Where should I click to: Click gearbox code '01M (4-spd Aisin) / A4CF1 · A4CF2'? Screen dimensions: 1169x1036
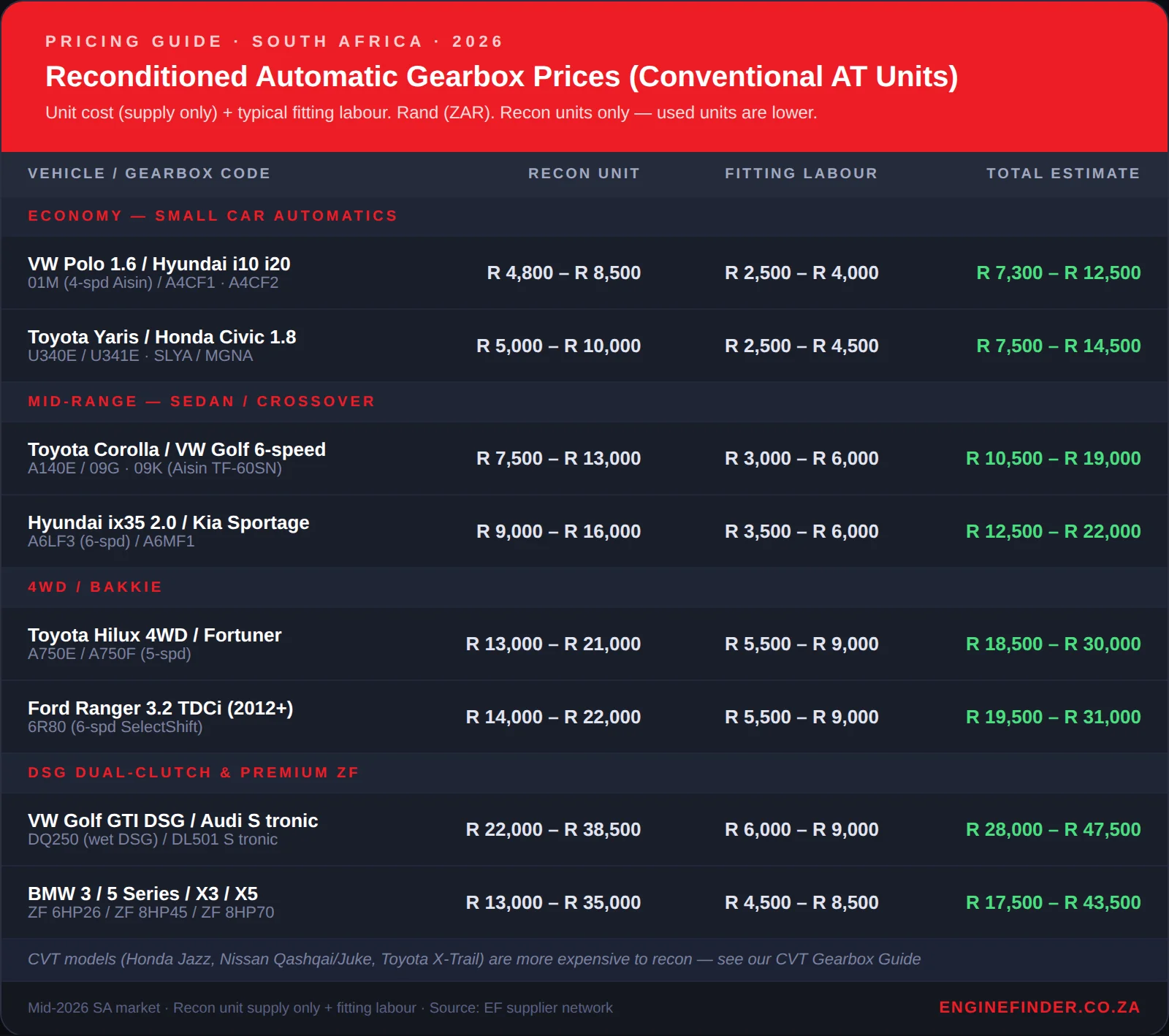(153, 283)
